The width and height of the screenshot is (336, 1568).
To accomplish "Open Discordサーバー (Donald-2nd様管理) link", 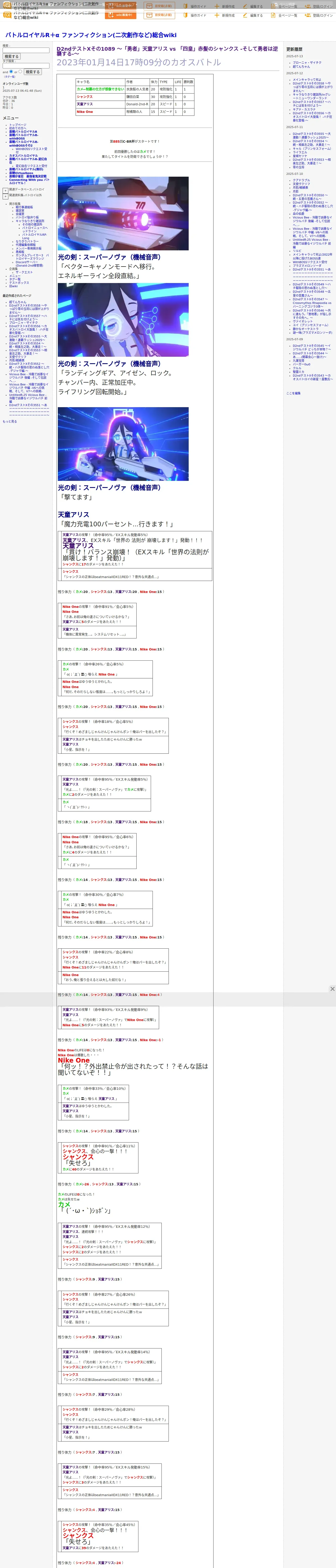I will coord(29,264).
